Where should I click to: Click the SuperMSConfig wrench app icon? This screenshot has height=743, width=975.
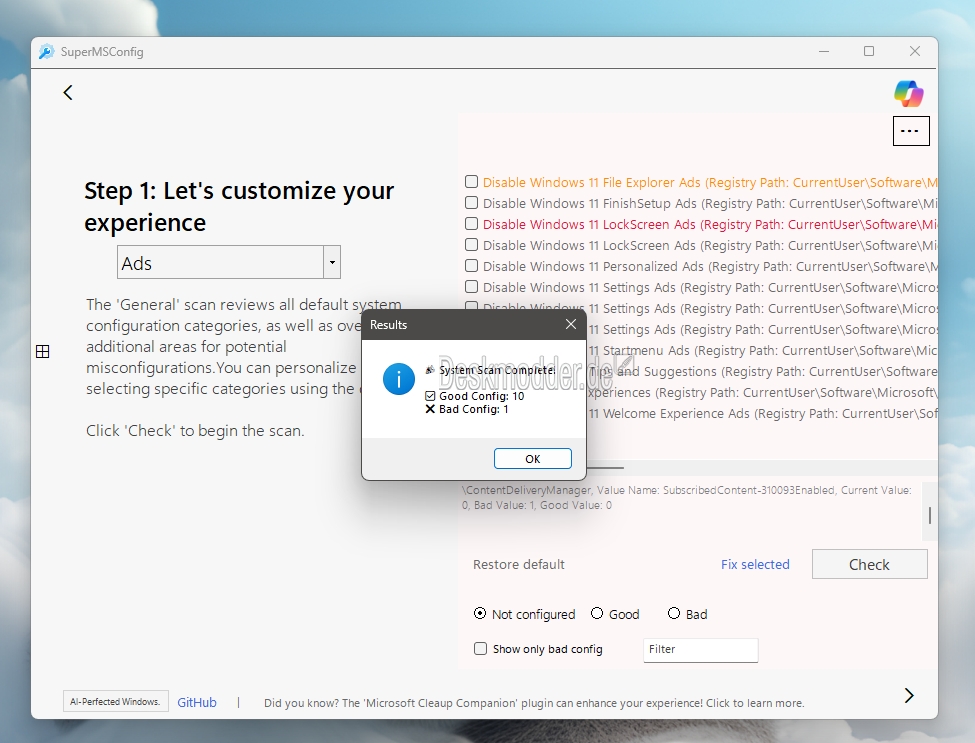coord(47,52)
